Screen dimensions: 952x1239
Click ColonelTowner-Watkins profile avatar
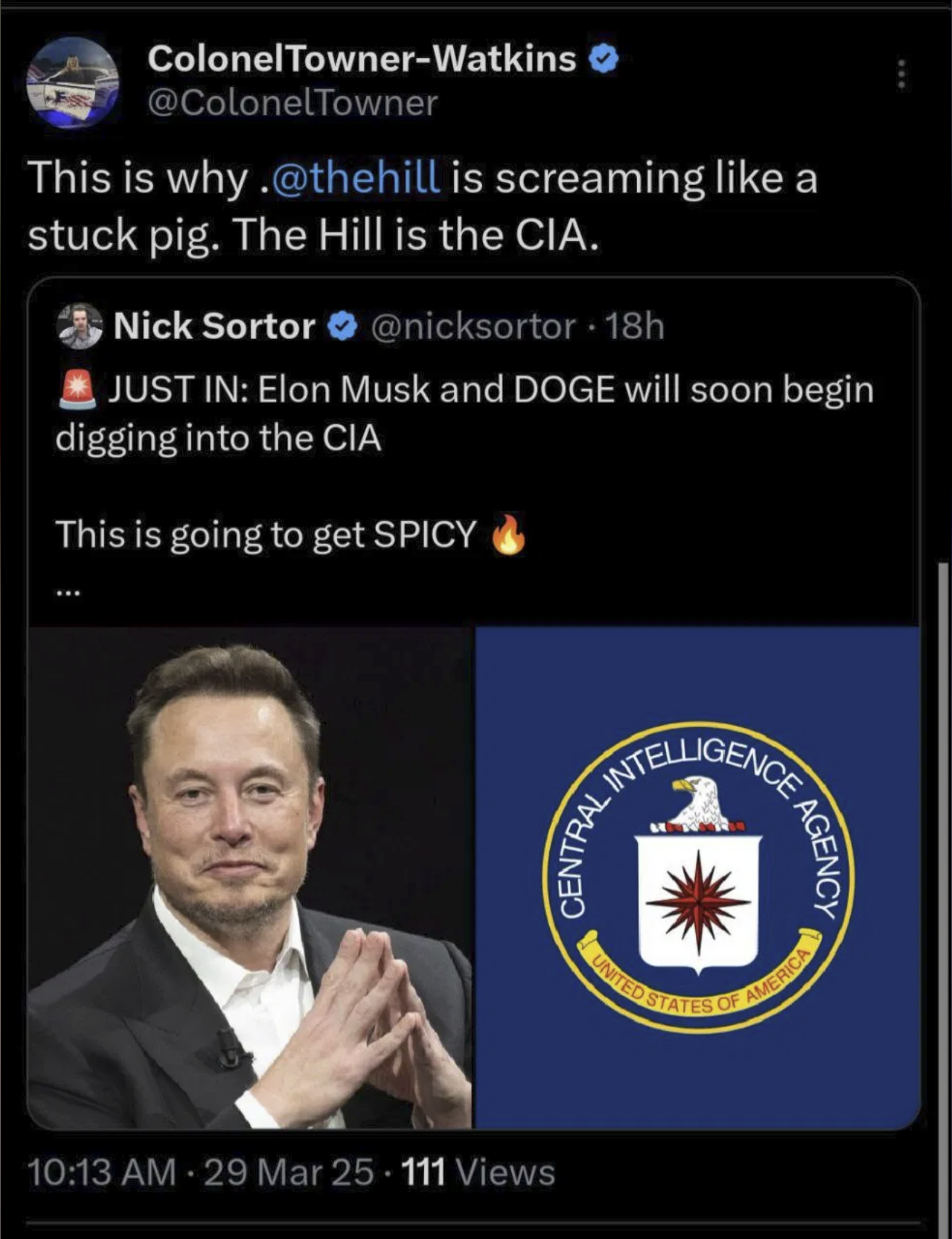72,82
